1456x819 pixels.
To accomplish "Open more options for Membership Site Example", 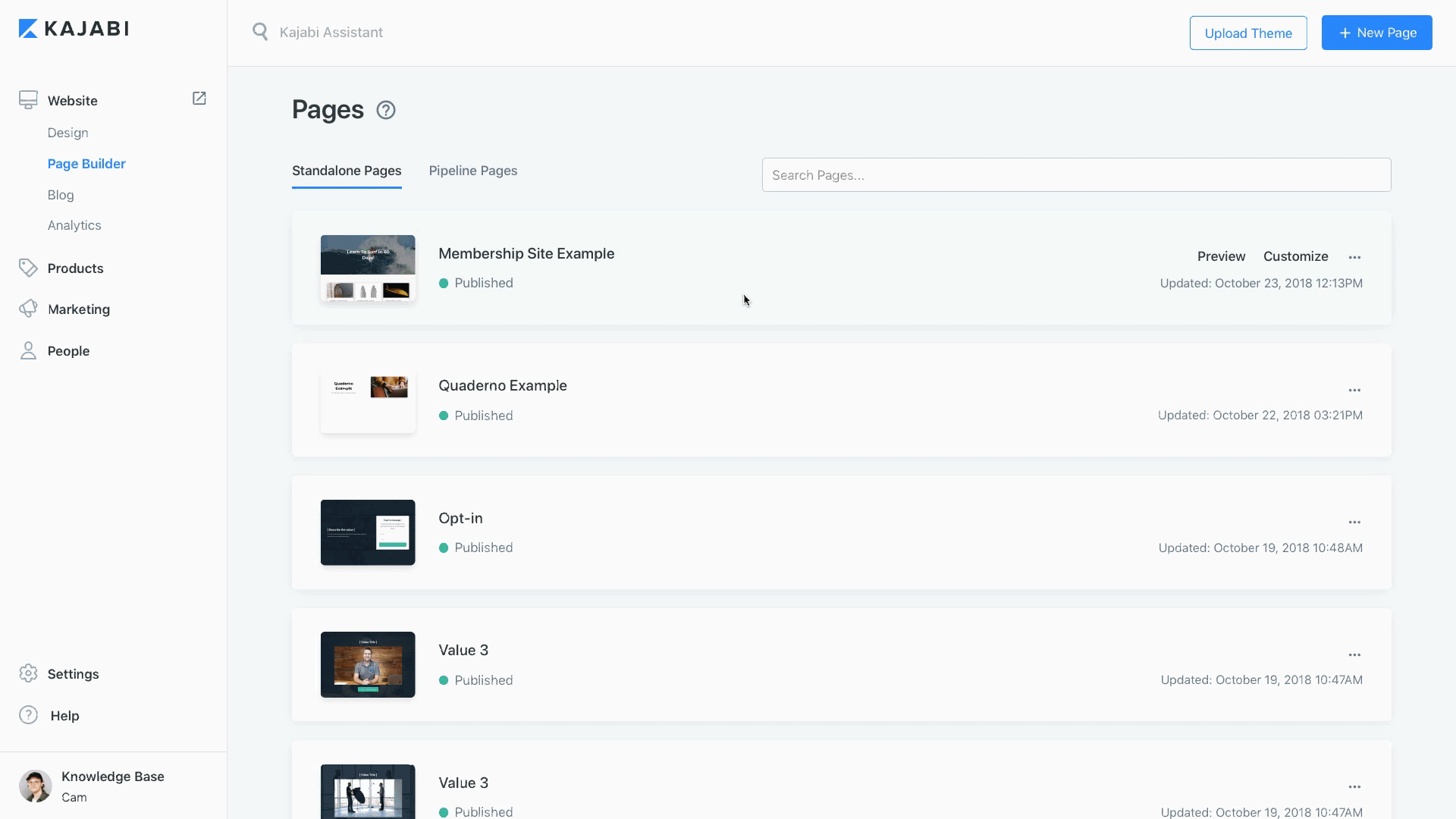I will (x=1354, y=257).
